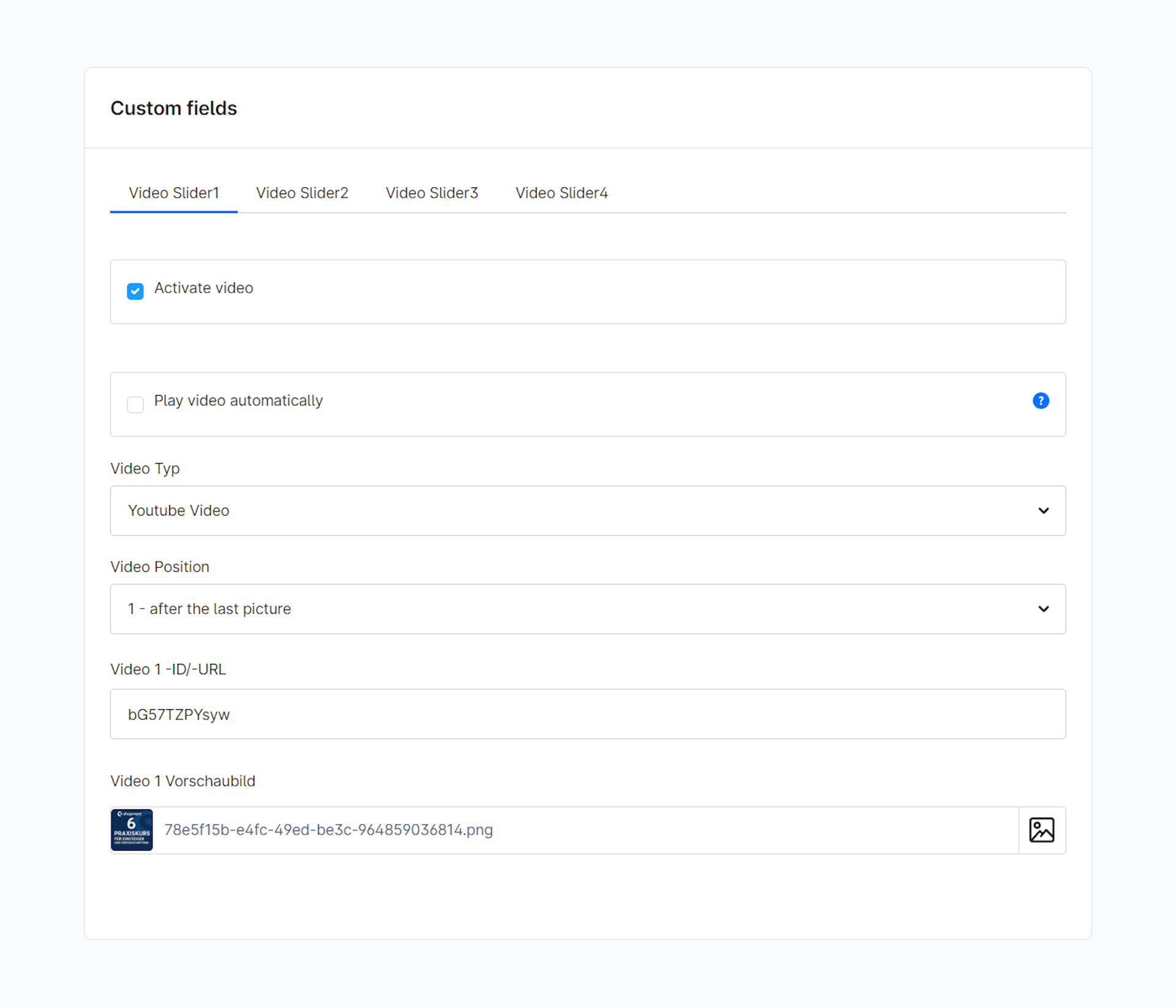Click chevron arrow of Video Typ field
The height and width of the screenshot is (1008, 1176).
(1043, 511)
